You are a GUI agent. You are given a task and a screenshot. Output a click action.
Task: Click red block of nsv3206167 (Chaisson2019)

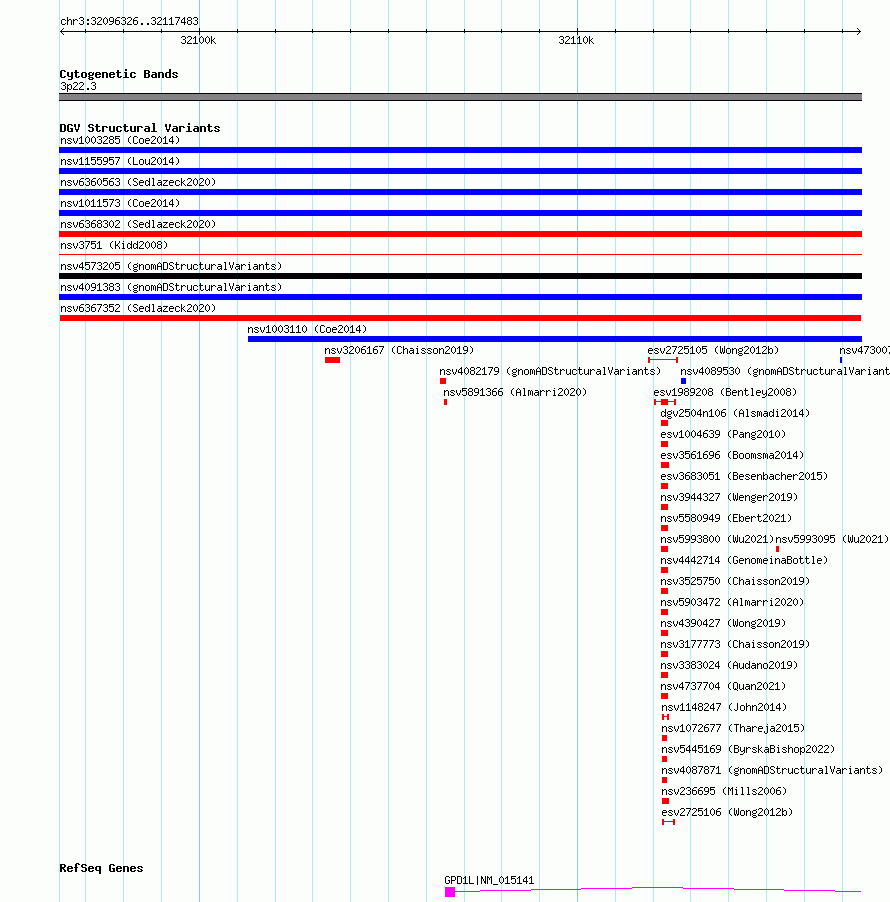333,360
